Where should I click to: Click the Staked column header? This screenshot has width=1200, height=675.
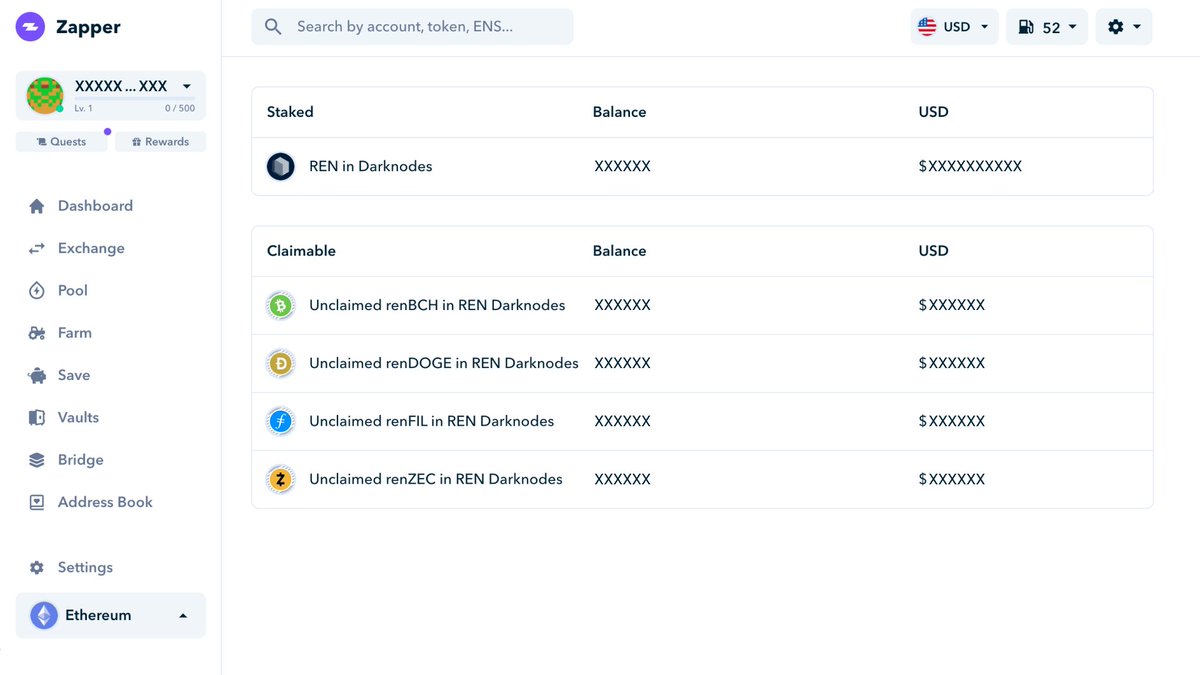[x=290, y=112]
